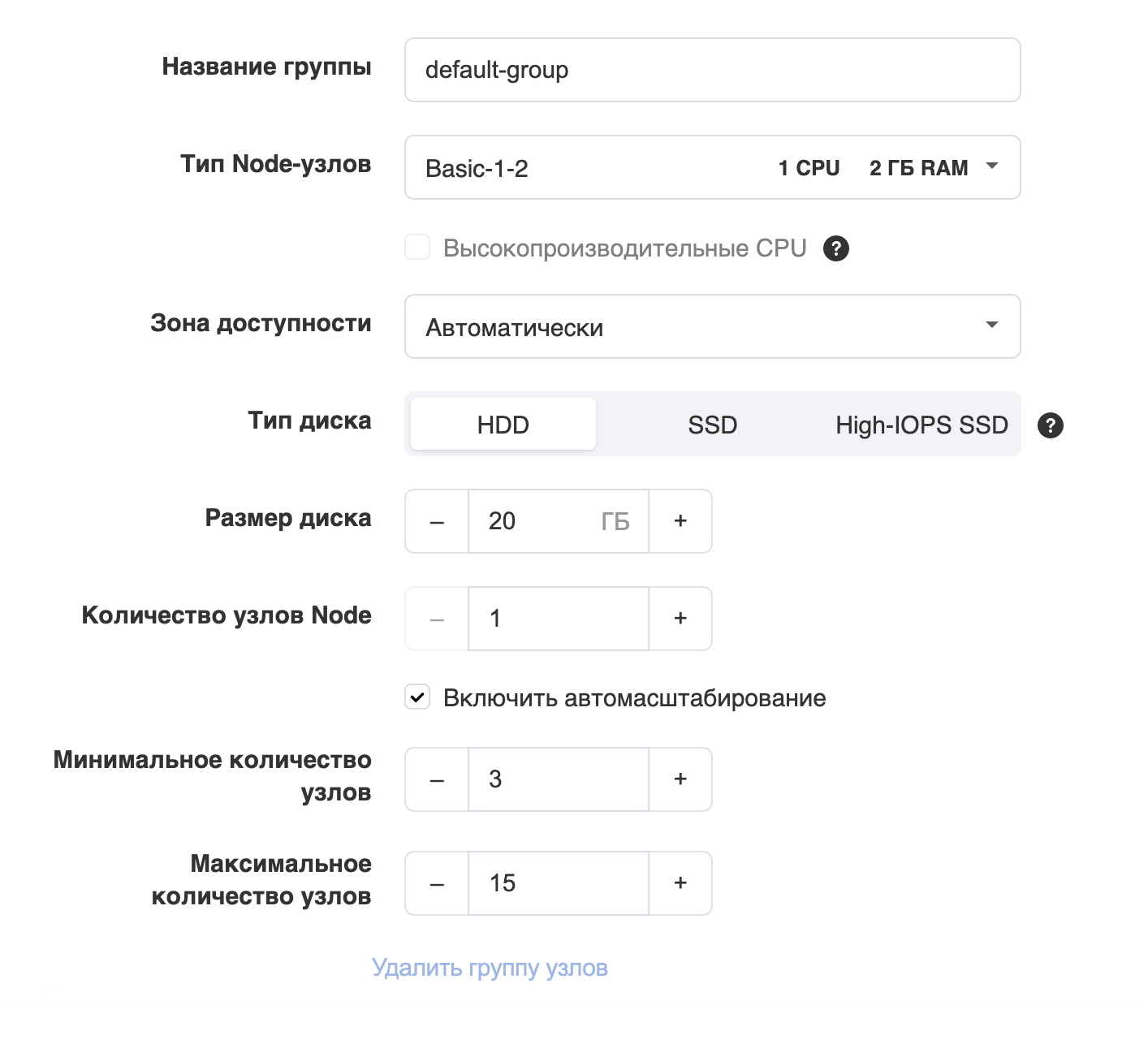Select HDD disk type
Viewport: 1148px width, 1044px height.
click(x=503, y=425)
